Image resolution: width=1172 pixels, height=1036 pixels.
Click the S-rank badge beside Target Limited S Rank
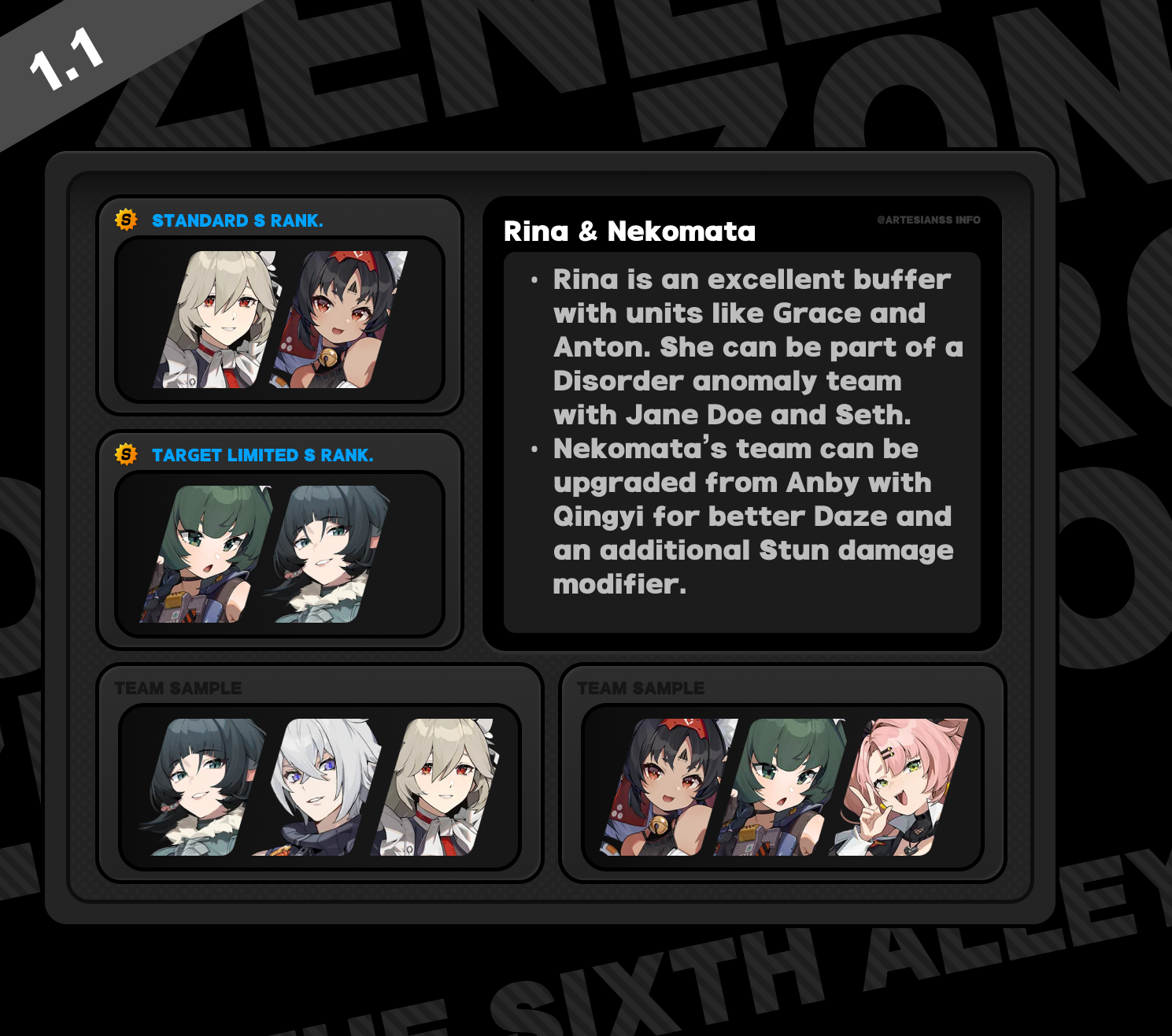coord(126,454)
